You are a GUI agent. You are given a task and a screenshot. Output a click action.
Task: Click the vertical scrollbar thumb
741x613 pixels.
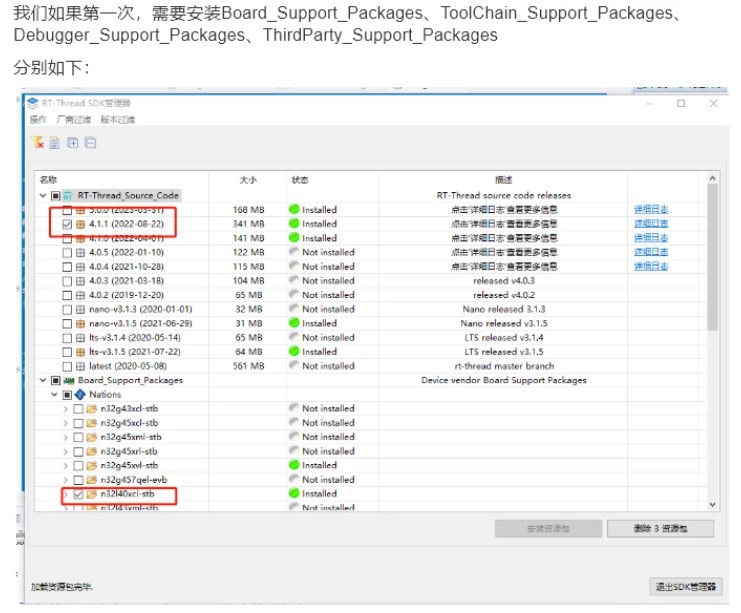(713, 257)
